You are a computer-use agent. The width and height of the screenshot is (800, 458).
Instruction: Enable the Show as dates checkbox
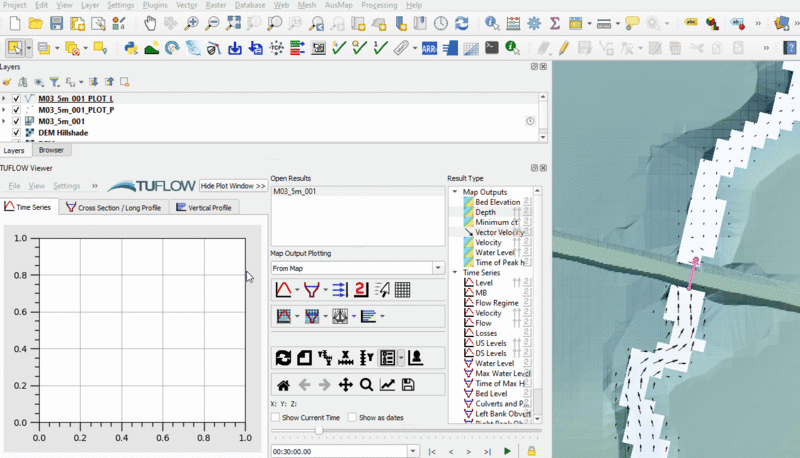(x=352, y=417)
